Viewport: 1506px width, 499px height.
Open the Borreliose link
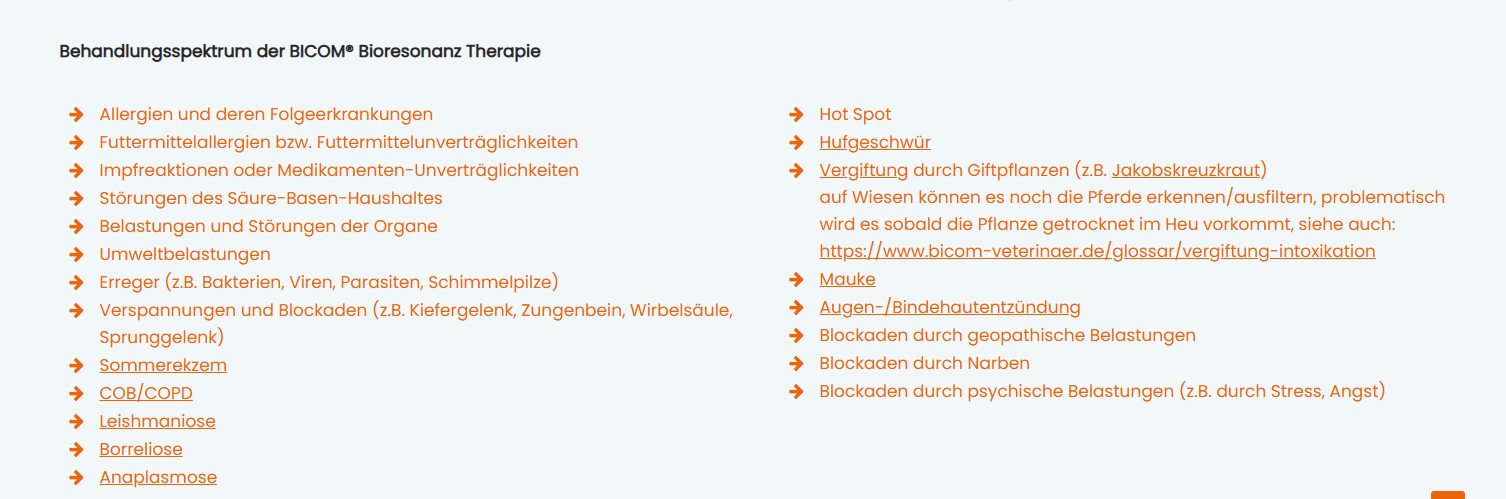141,450
